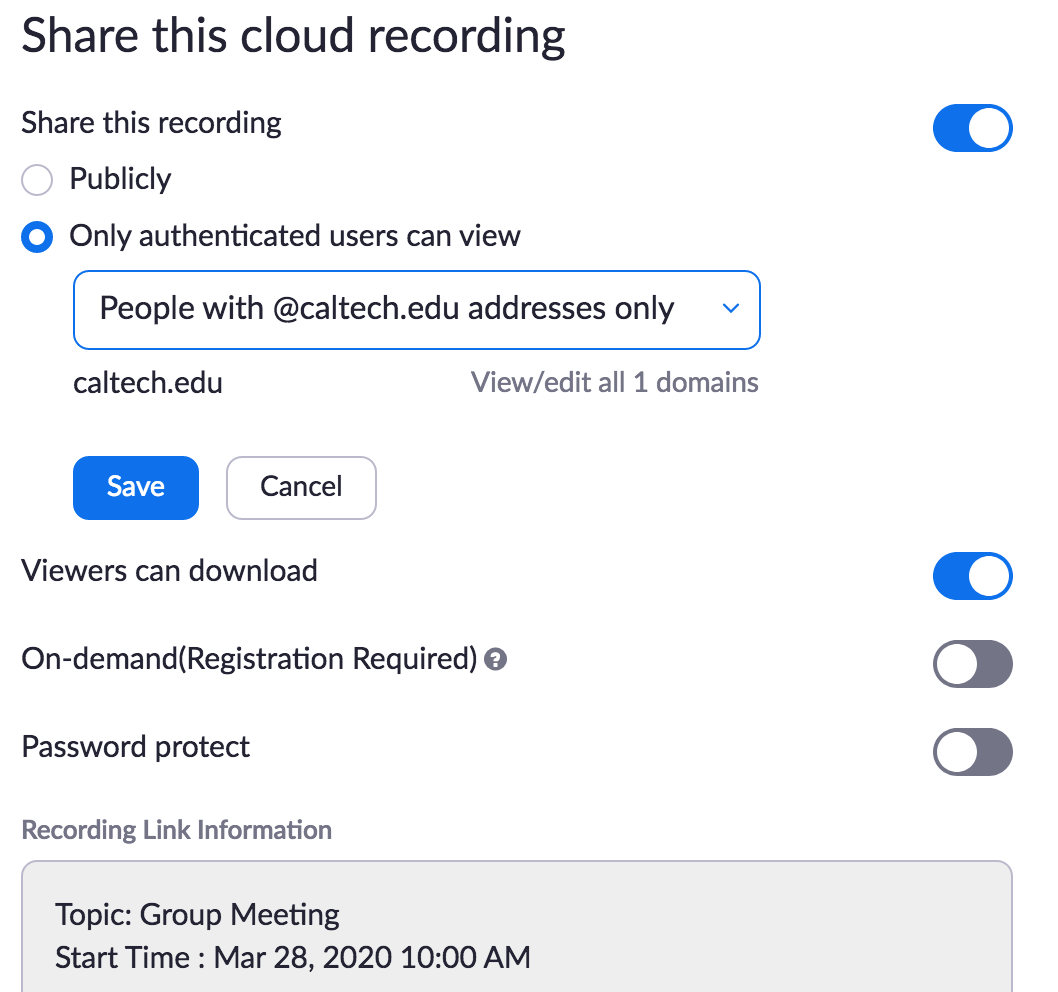Choose the Only authenticated users radio button
The image size is (1058, 992).
(x=37, y=238)
